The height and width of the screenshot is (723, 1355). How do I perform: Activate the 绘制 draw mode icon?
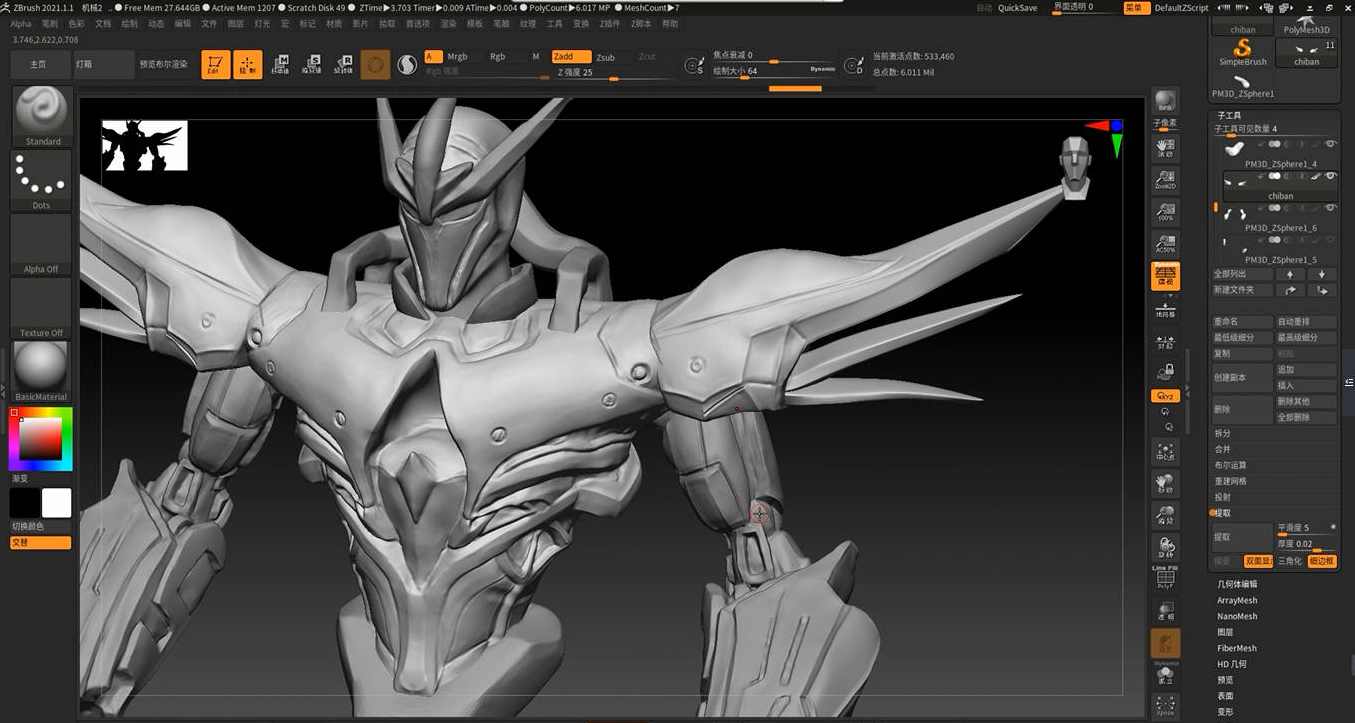point(247,63)
